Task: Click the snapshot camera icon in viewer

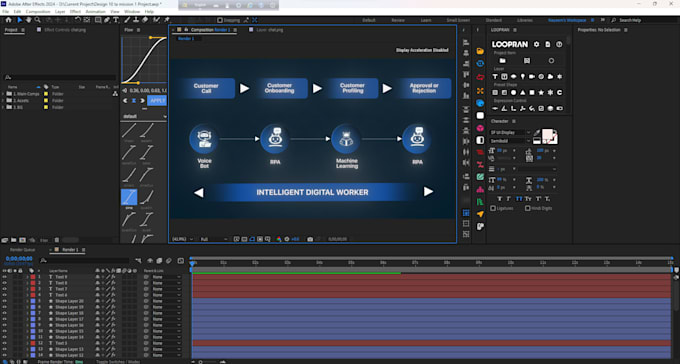Action: click(310, 239)
